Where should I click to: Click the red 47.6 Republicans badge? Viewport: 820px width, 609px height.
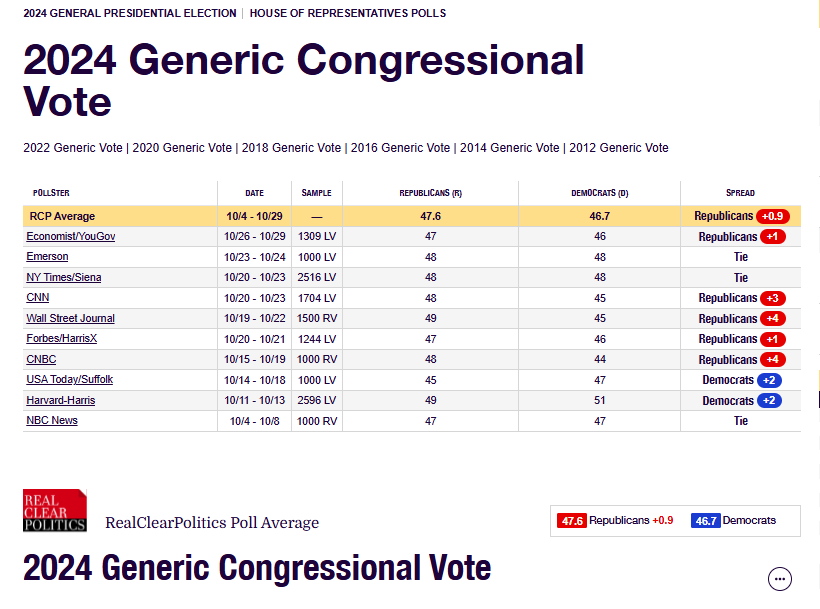[572, 521]
